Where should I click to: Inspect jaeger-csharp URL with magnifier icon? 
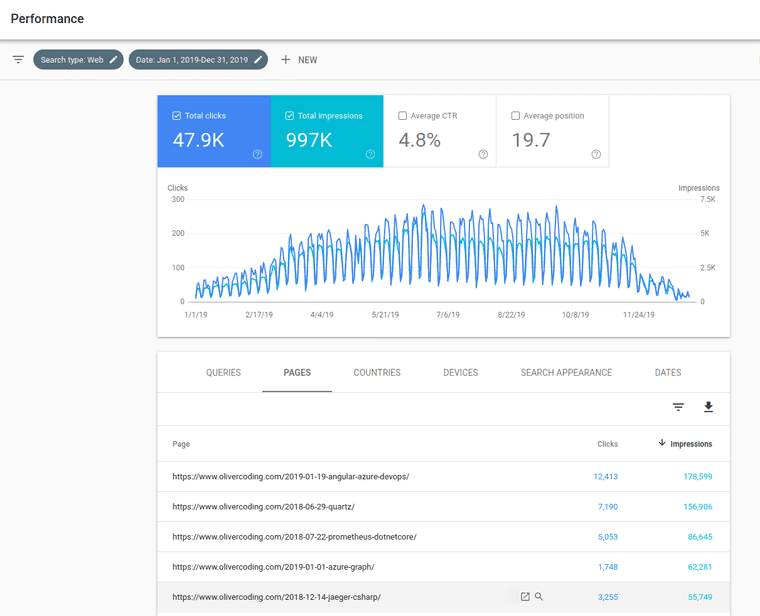pyautogui.click(x=539, y=597)
